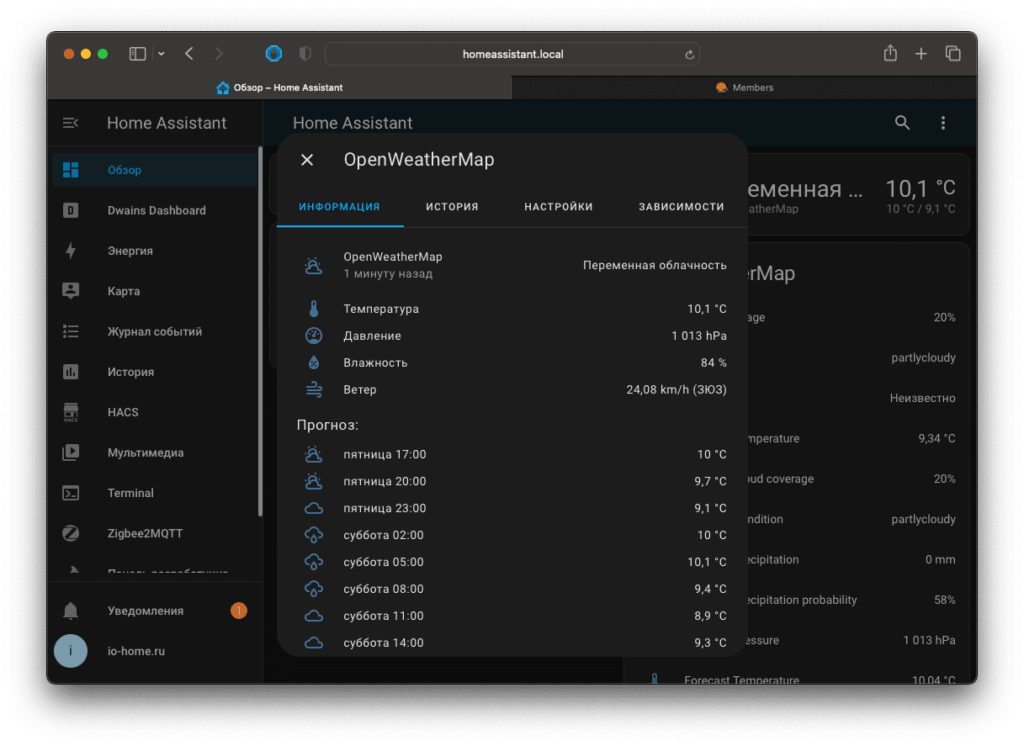Viewport: 1024px width, 746px height.
Task: Select the Обзор – Home Assistant browser tab
Action: click(280, 88)
